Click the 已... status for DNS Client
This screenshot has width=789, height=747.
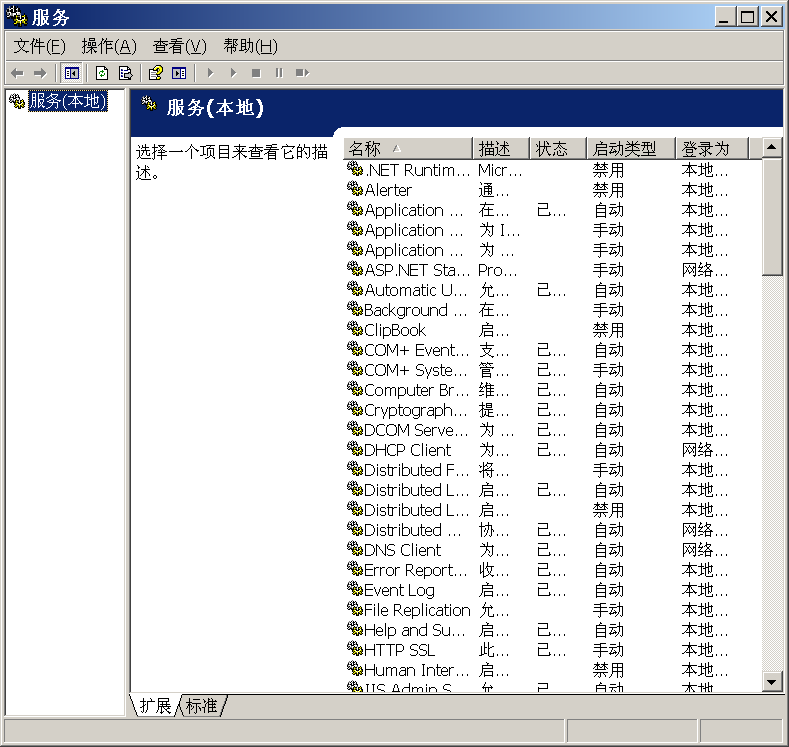coord(551,550)
